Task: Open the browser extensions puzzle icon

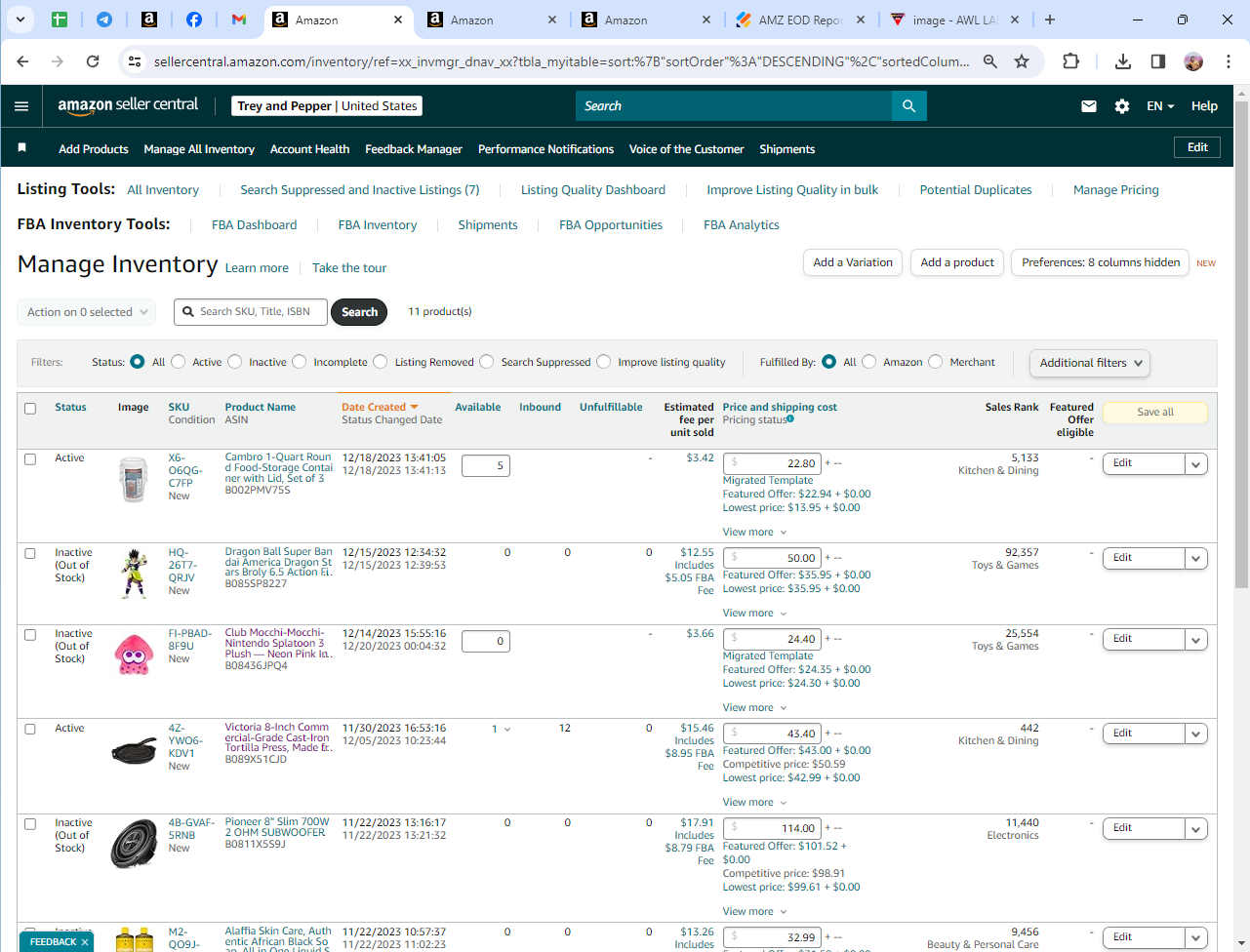Action: [1070, 61]
